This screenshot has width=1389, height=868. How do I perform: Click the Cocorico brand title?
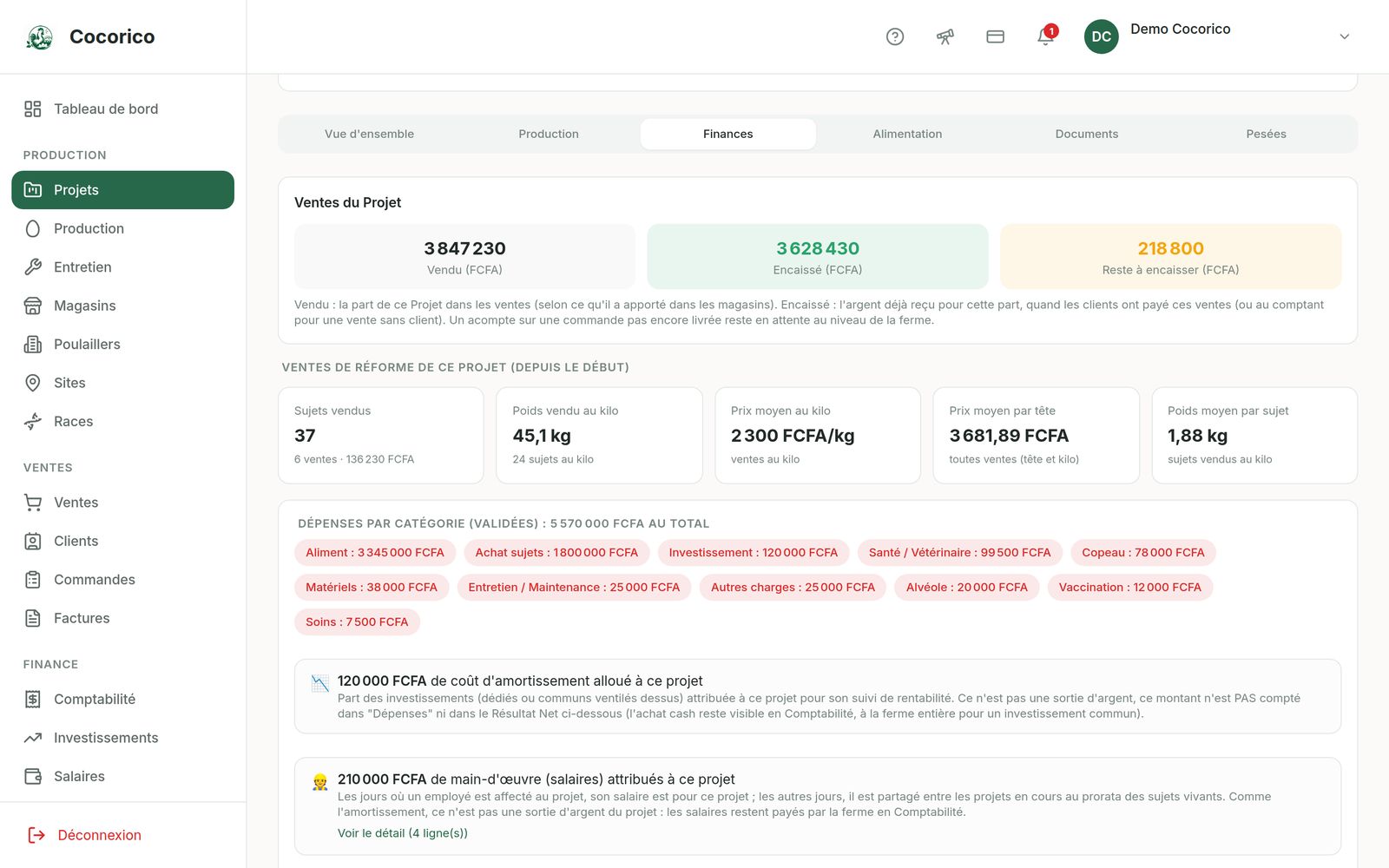112,36
